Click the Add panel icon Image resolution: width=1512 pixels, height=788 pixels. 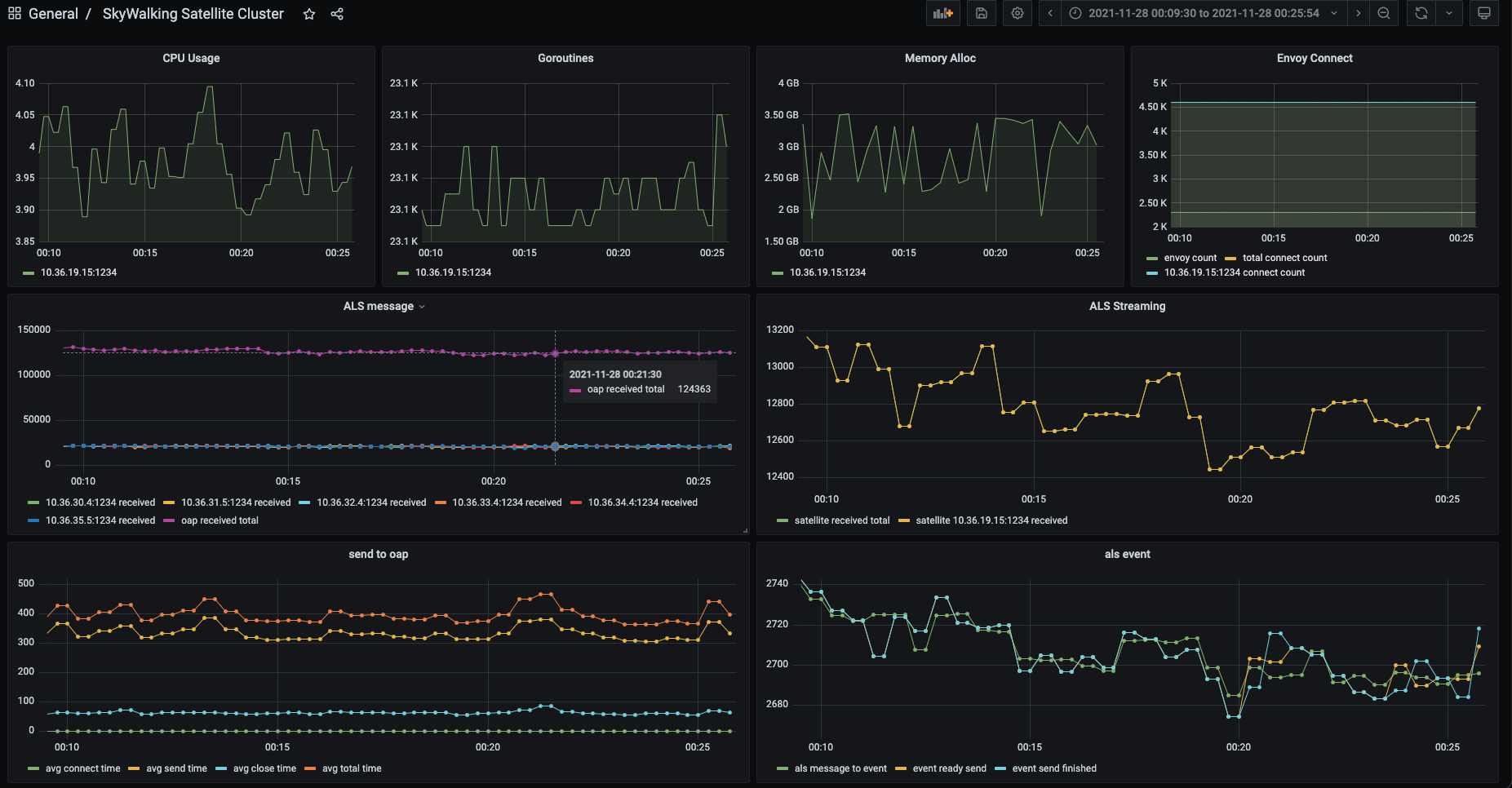[943, 13]
